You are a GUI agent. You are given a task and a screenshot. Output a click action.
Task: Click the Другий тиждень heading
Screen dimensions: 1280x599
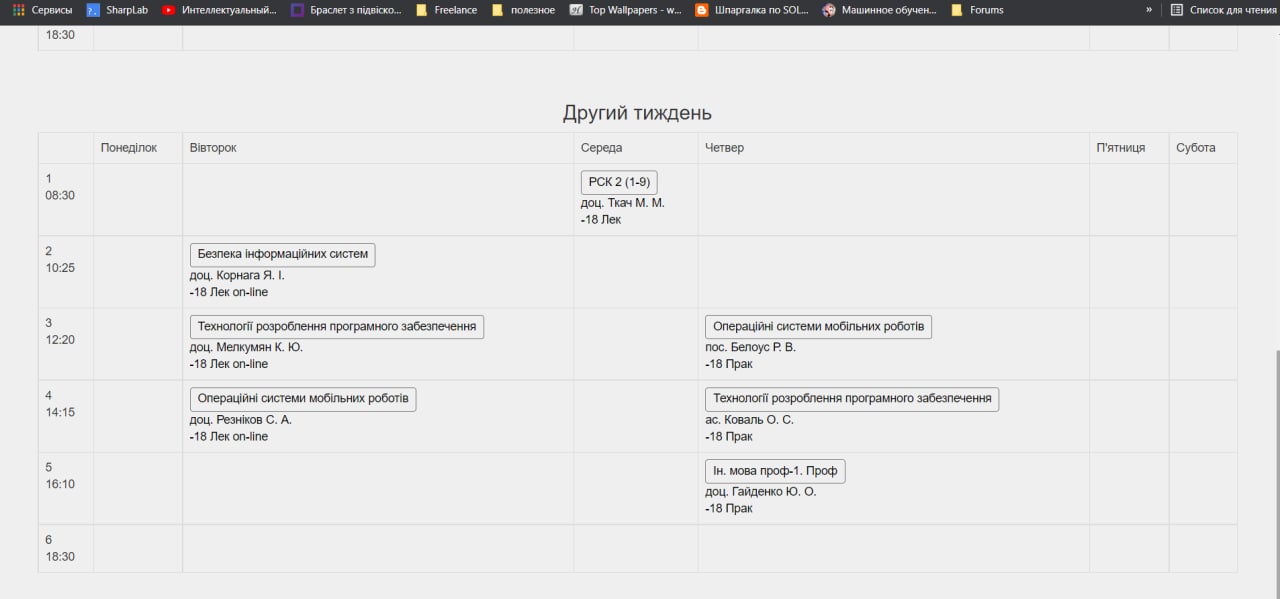637,113
